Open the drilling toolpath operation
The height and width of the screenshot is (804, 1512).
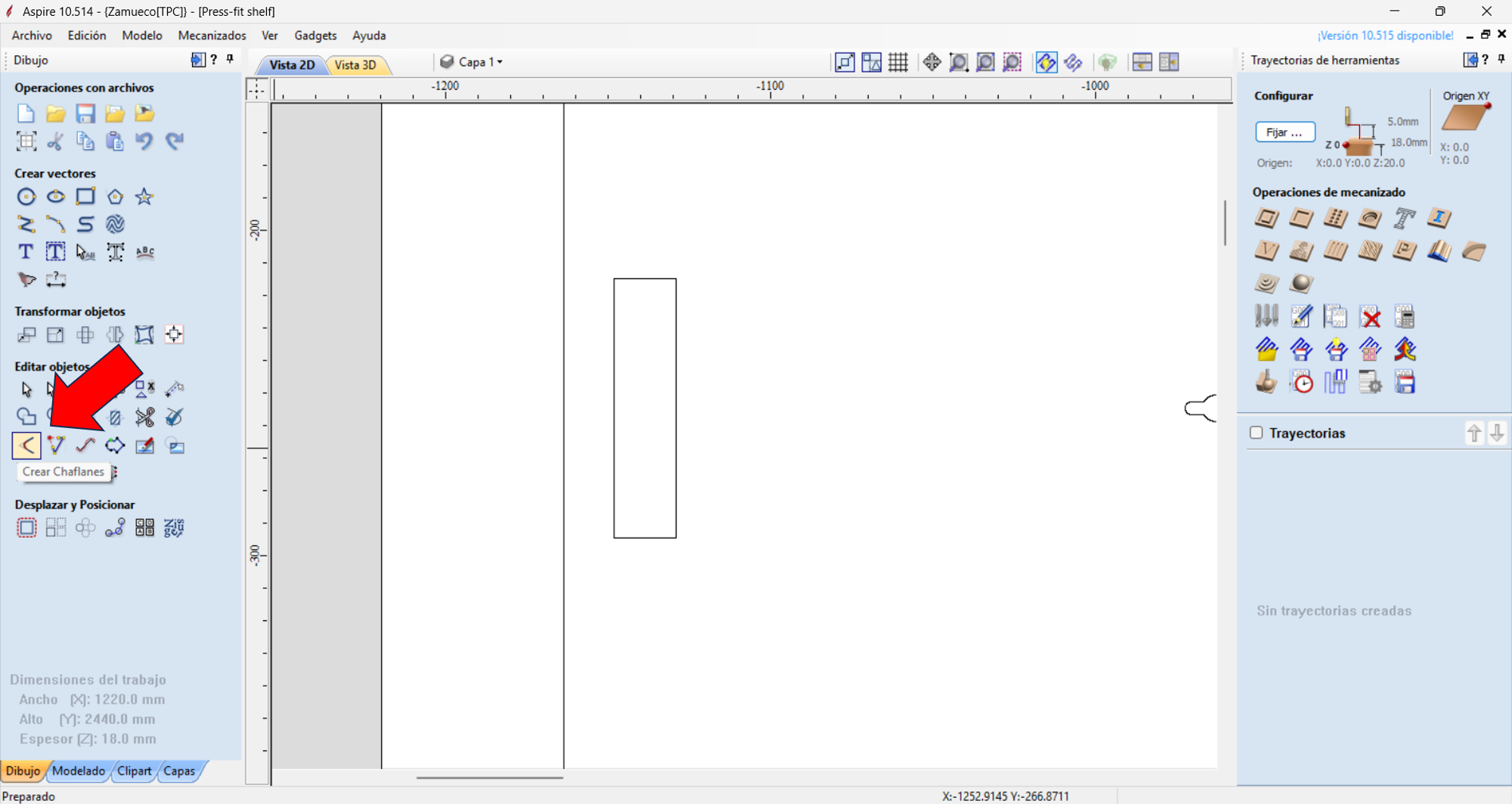click(1336, 219)
